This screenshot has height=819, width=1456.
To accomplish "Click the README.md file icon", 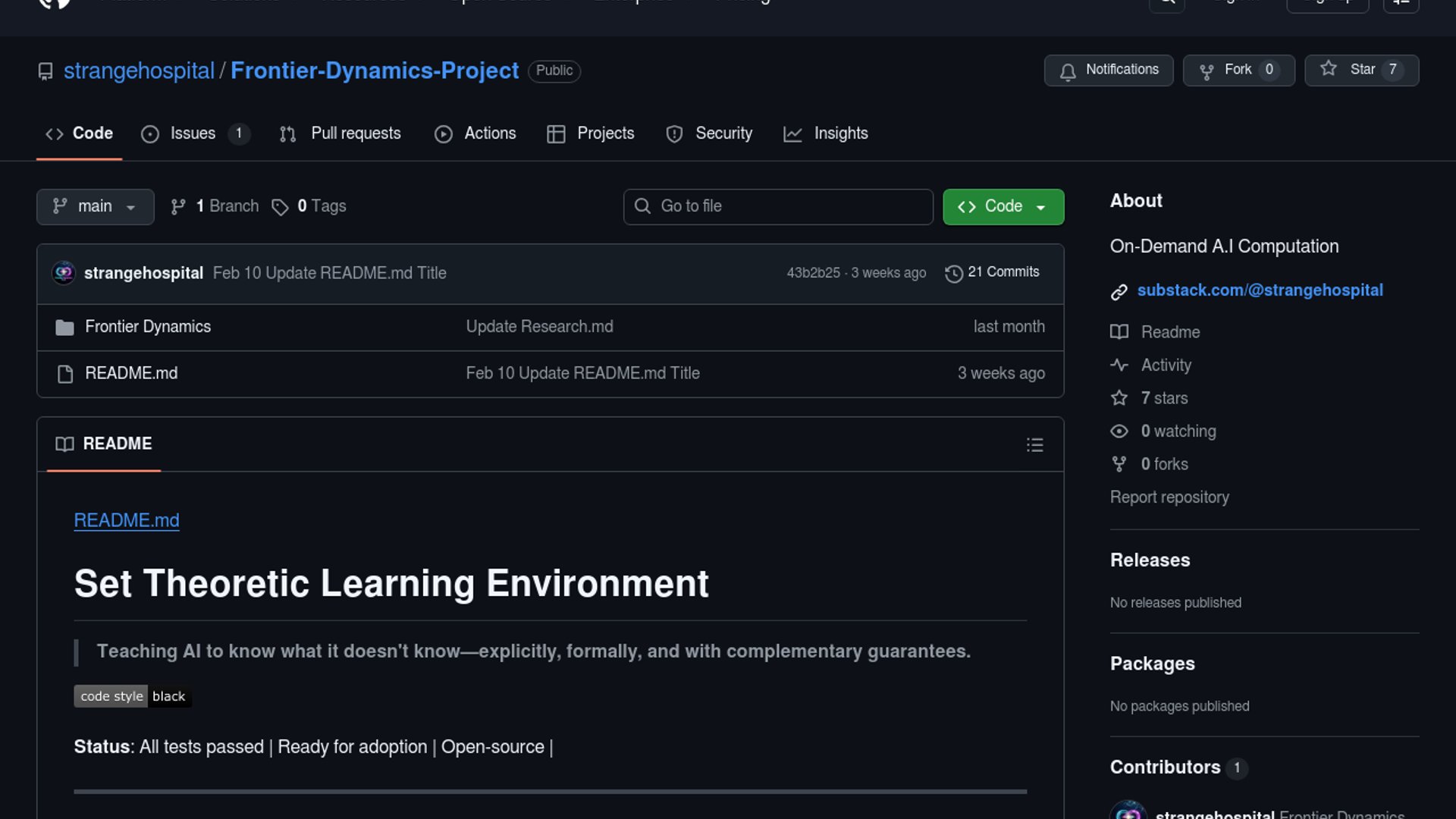I will tap(65, 374).
